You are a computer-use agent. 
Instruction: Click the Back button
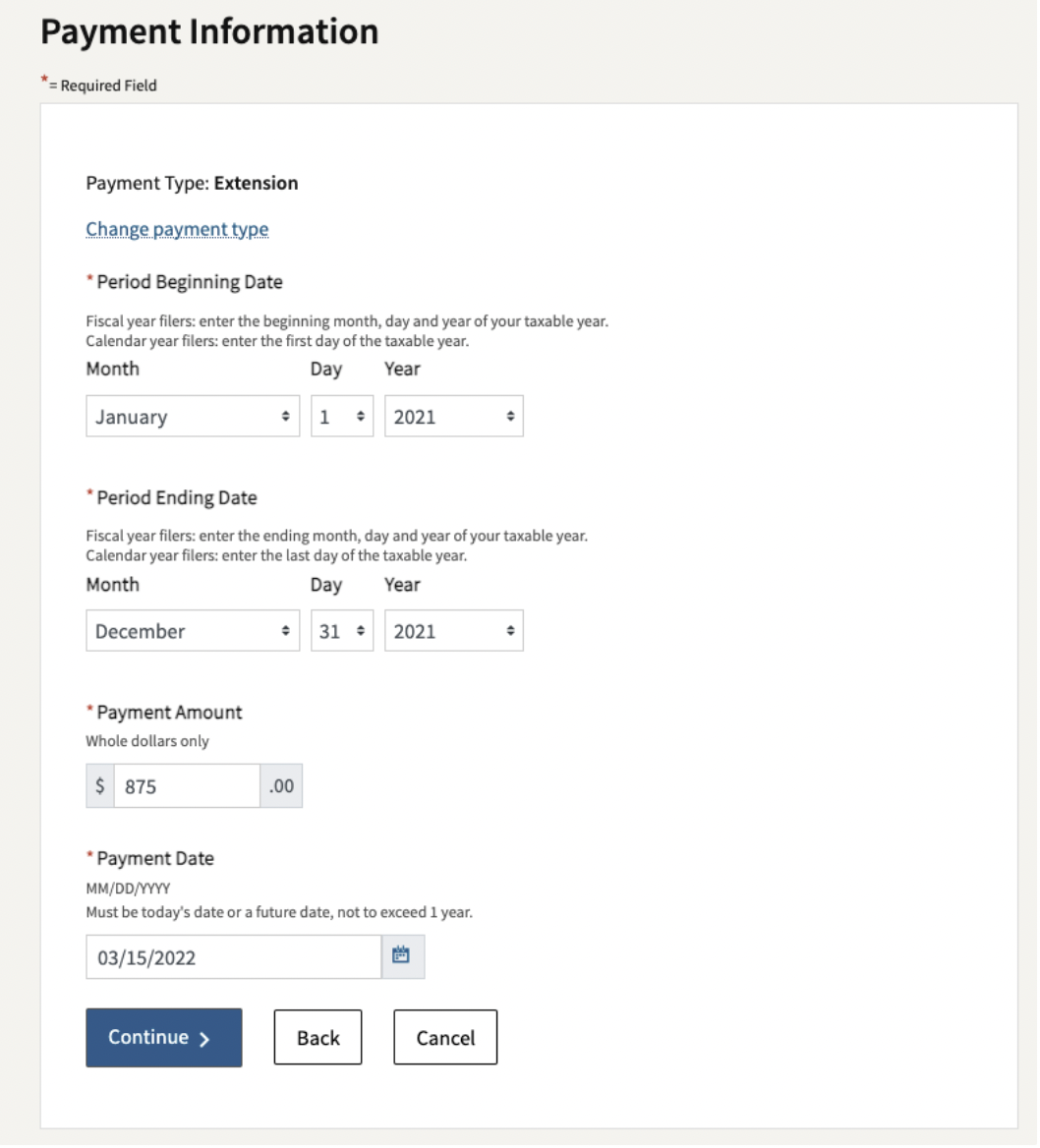click(x=318, y=1040)
